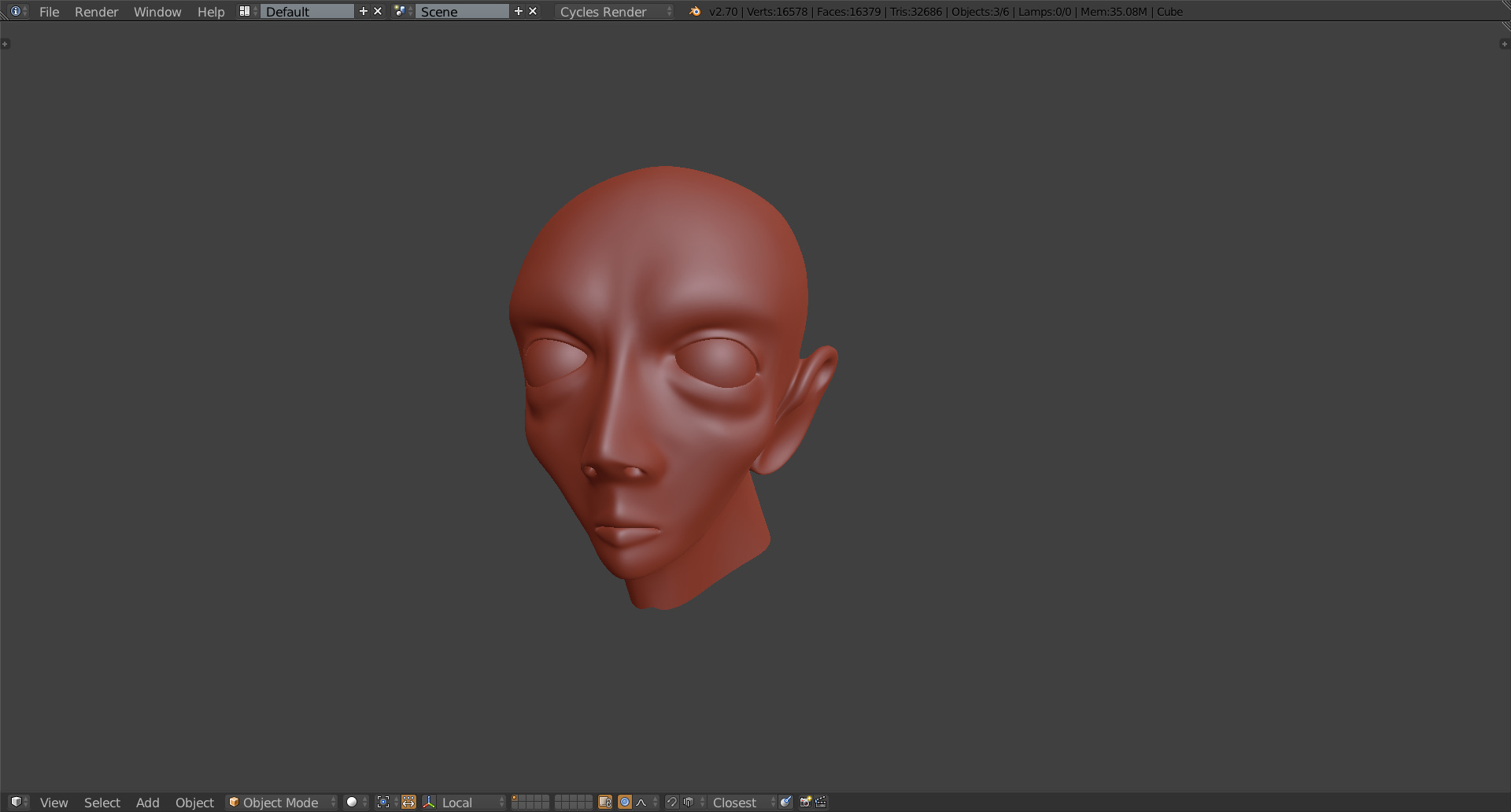
Task: Open the snap element type selector
Action: 693,802
